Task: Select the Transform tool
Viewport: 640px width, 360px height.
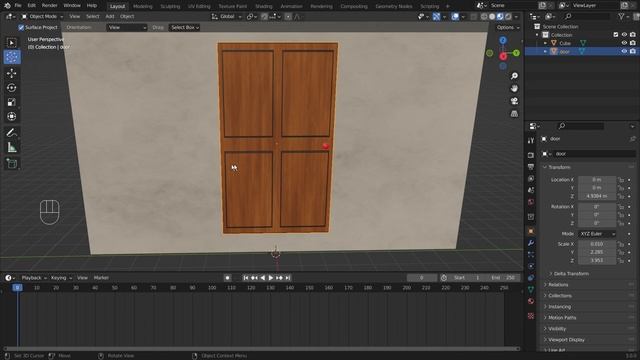Action: coord(11,116)
